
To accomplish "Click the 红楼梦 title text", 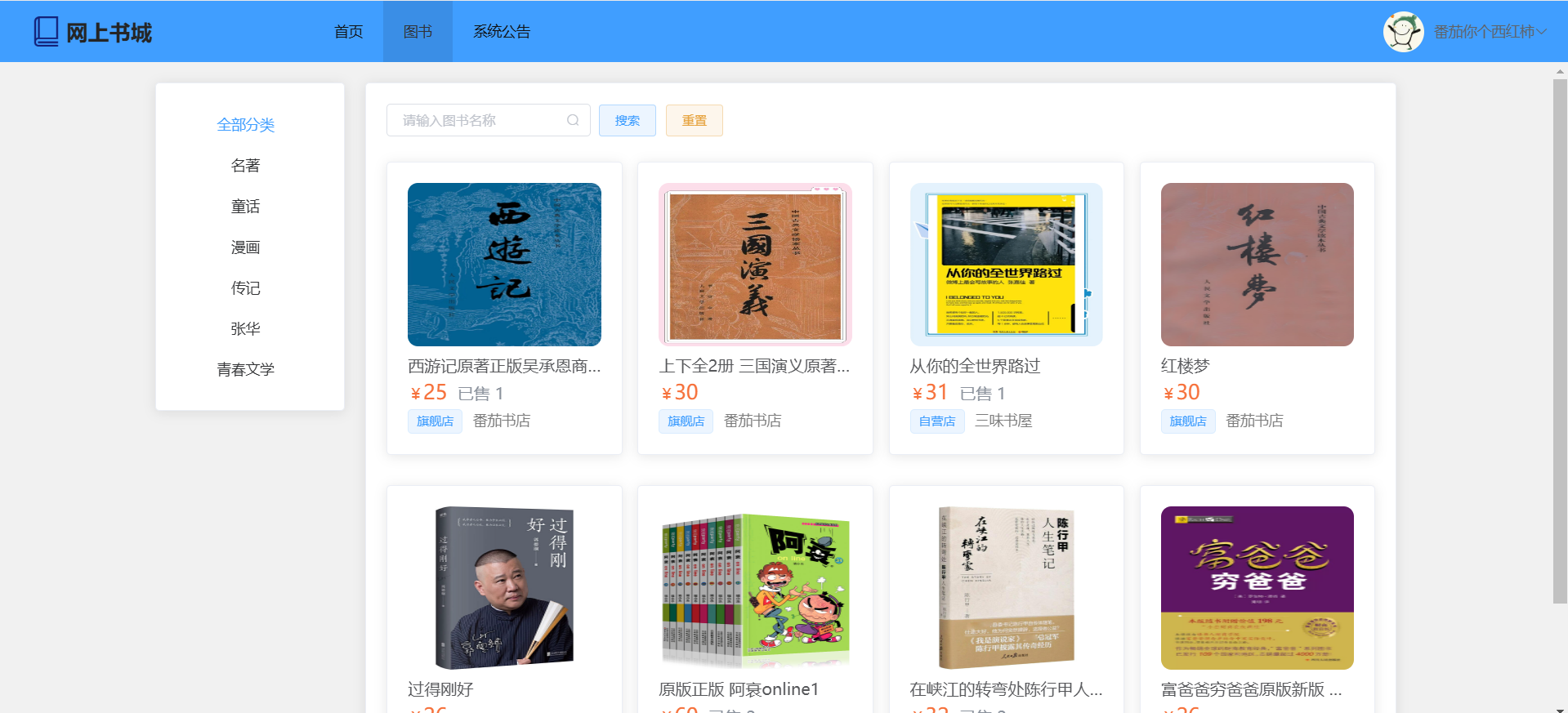I will [1185, 366].
